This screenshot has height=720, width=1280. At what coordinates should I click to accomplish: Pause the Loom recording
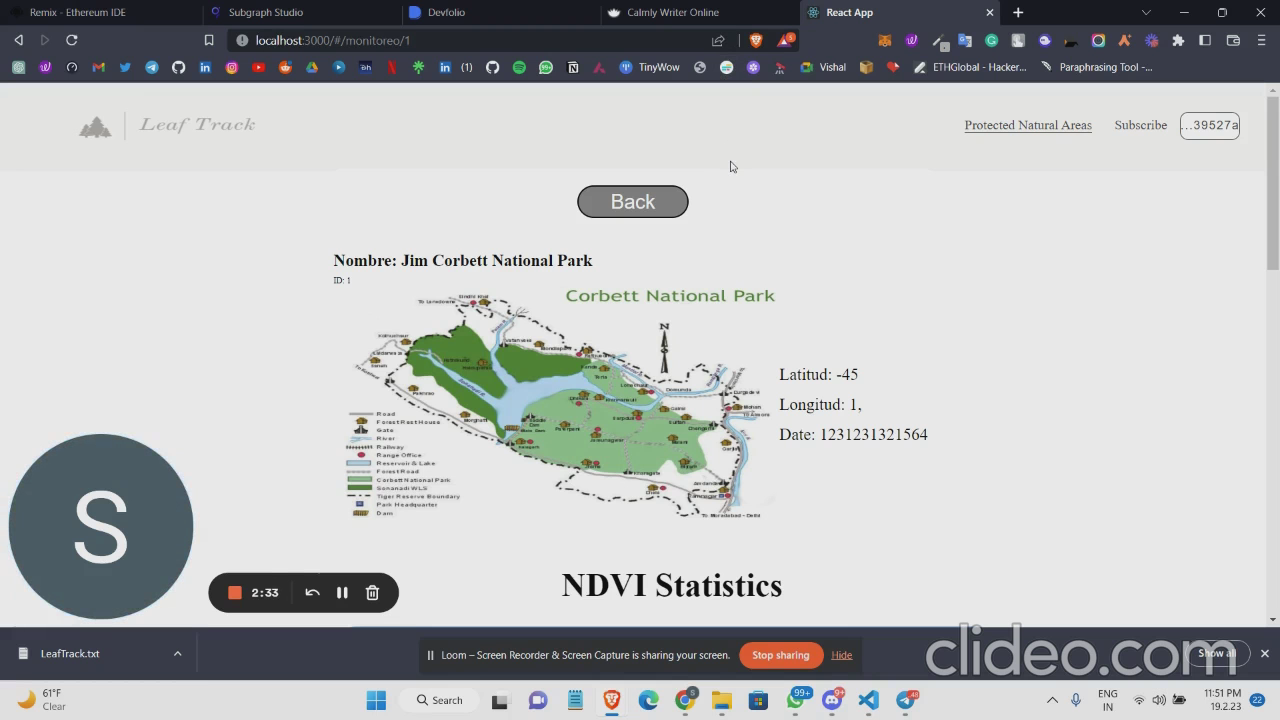click(x=342, y=593)
